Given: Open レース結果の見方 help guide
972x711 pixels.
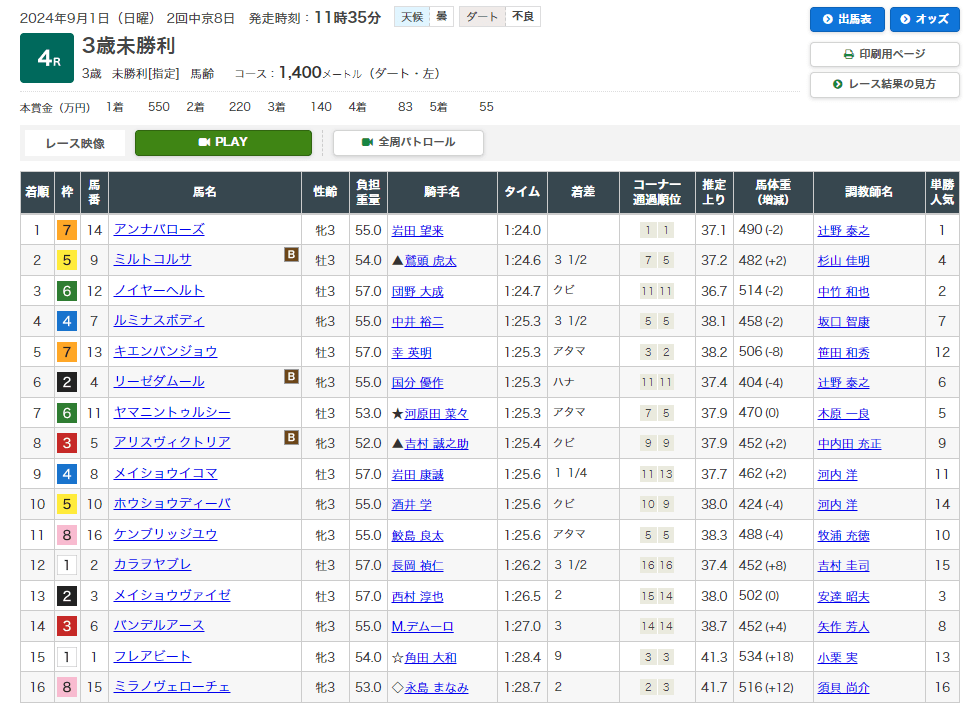Looking at the screenshot, I should pos(885,84).
